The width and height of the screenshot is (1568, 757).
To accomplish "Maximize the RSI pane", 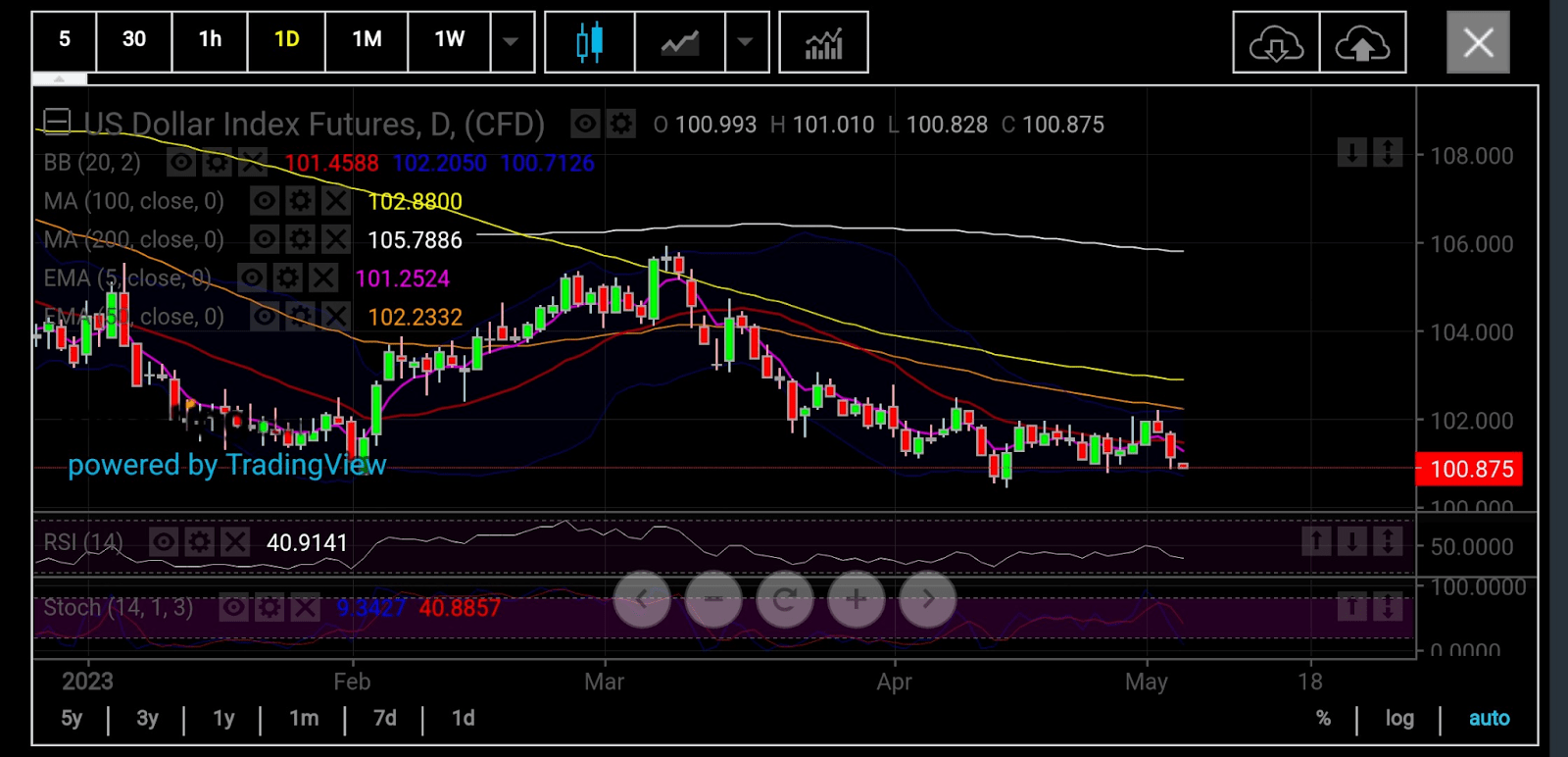I will tap(1388, 540).
